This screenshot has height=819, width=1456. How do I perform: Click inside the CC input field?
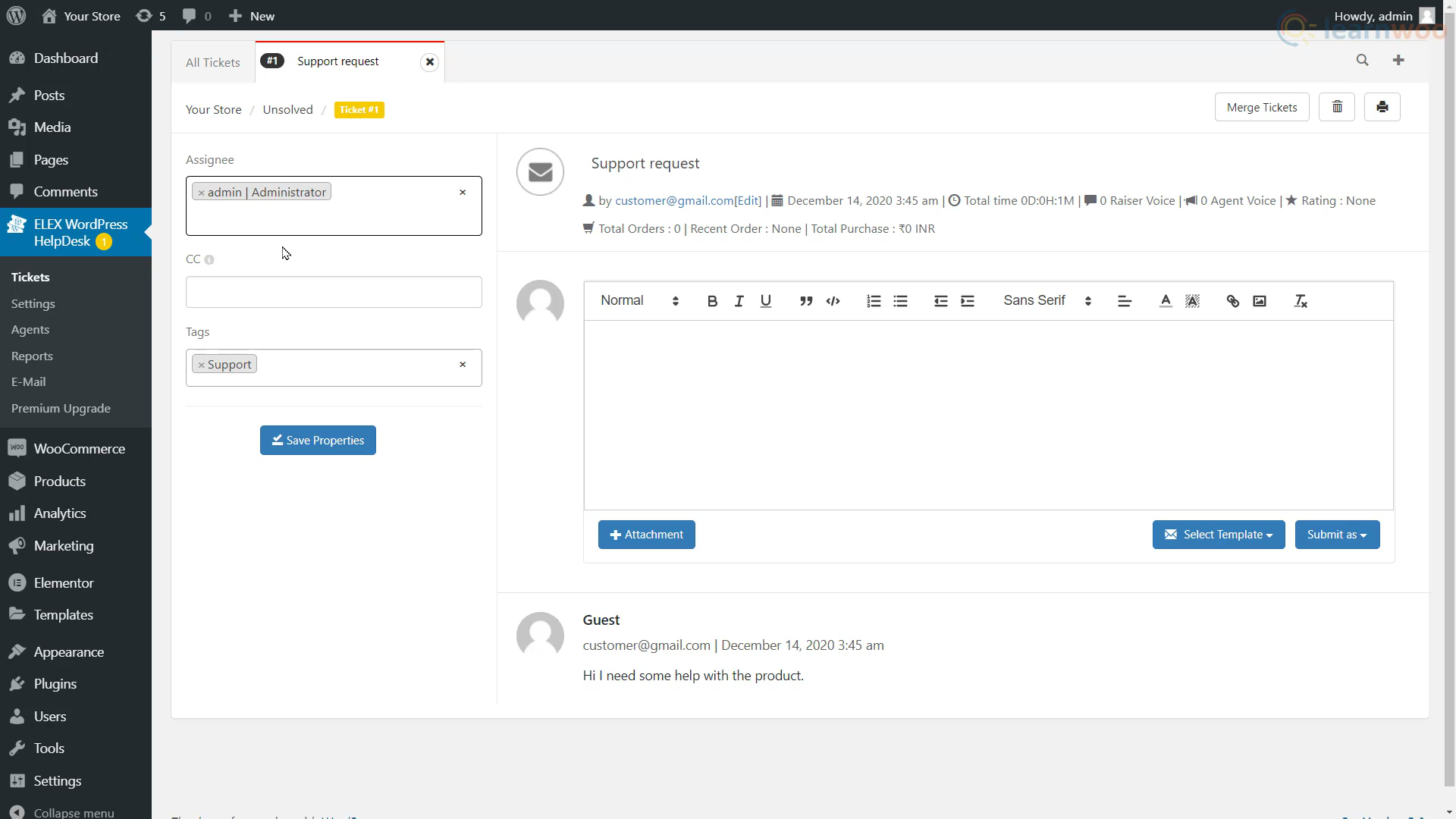click(334, 292)
